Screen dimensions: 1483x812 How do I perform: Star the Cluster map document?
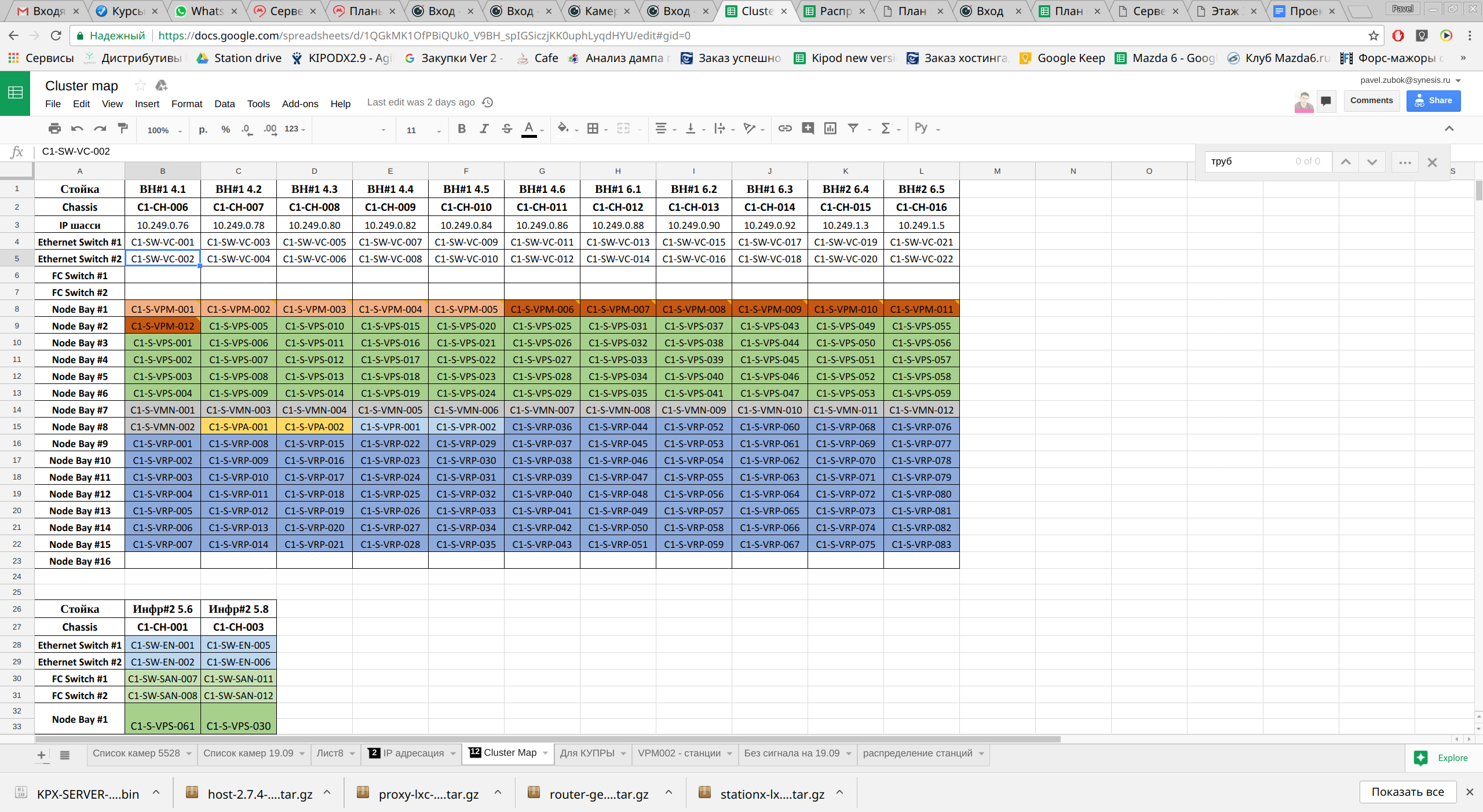(140, 86)
